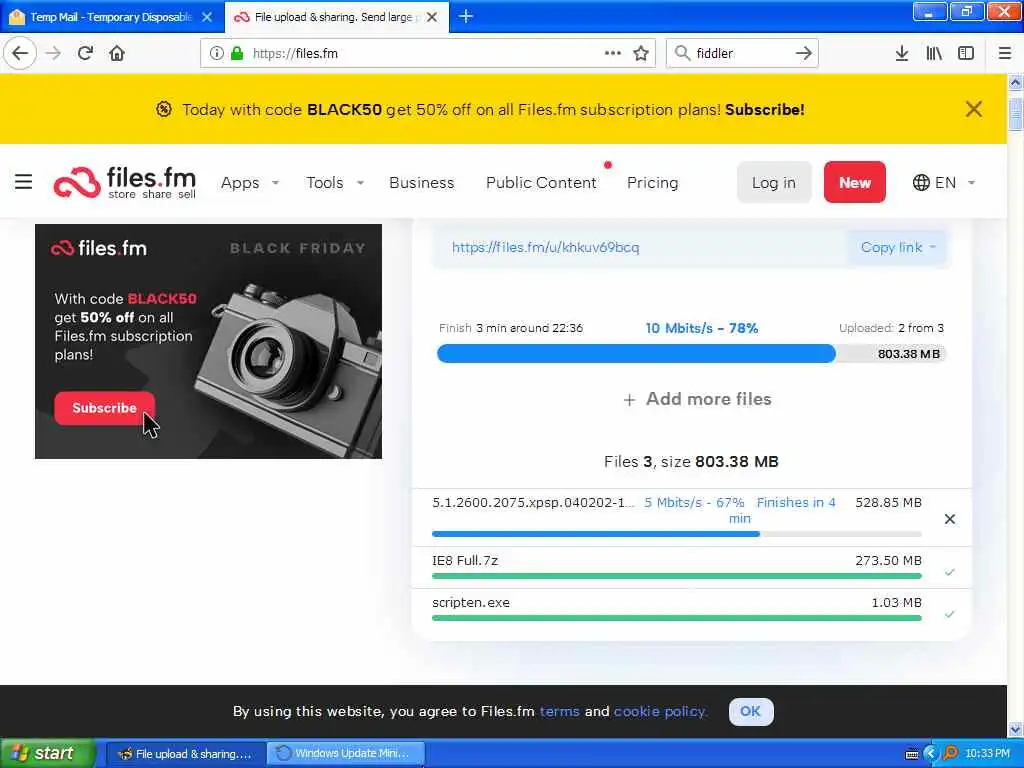The height and width of the screenshot is (768, 1024).
Task: Click the checkmark next to scripten.exe
Action: (x=950, y=614)
